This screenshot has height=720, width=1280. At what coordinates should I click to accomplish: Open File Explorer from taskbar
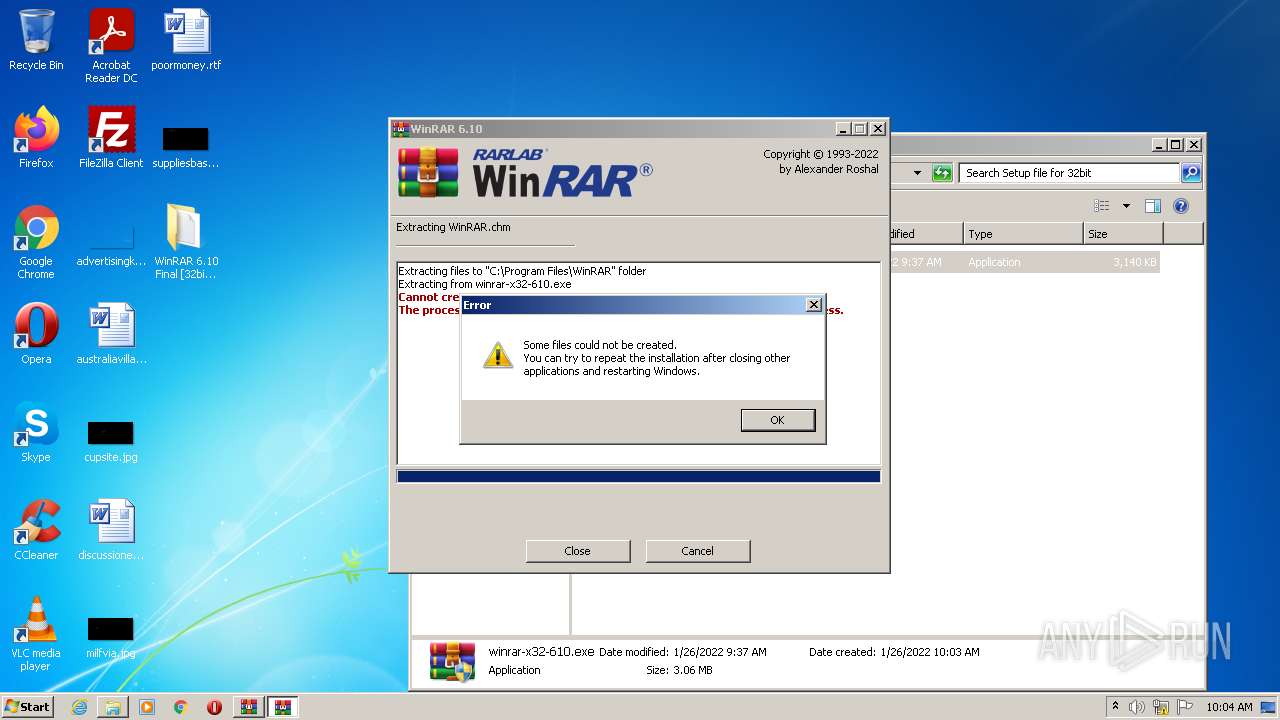click(x=113, y=707)
